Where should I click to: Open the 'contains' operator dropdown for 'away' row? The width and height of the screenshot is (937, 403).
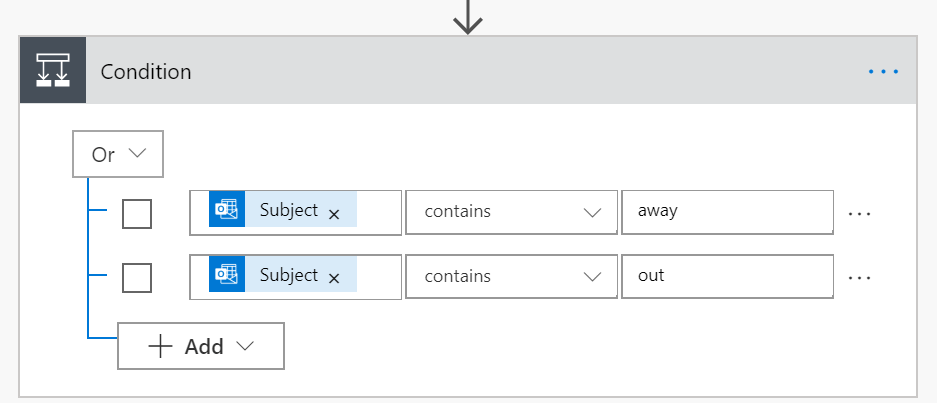(512, 212)
